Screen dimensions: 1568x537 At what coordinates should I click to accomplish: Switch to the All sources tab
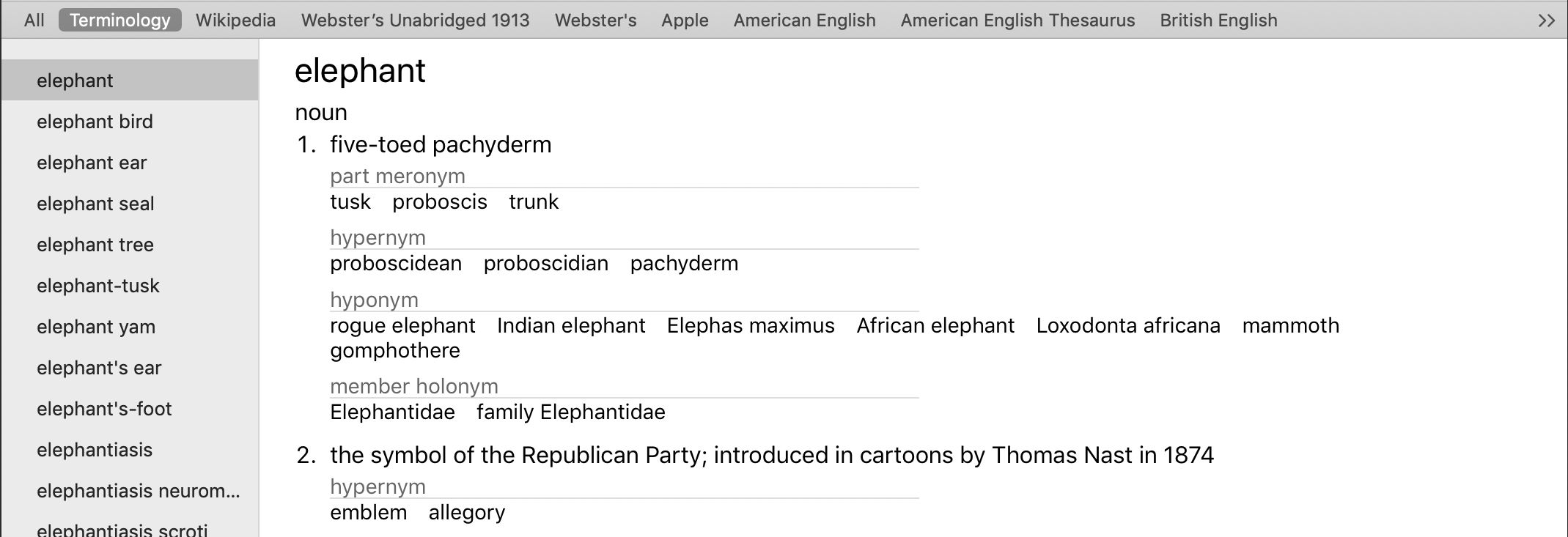(34, 21)
